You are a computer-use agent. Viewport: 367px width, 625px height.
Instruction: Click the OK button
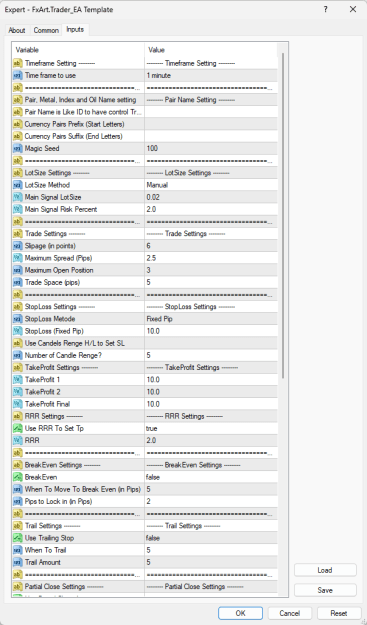pyautogui.click(x=240, y=613)
